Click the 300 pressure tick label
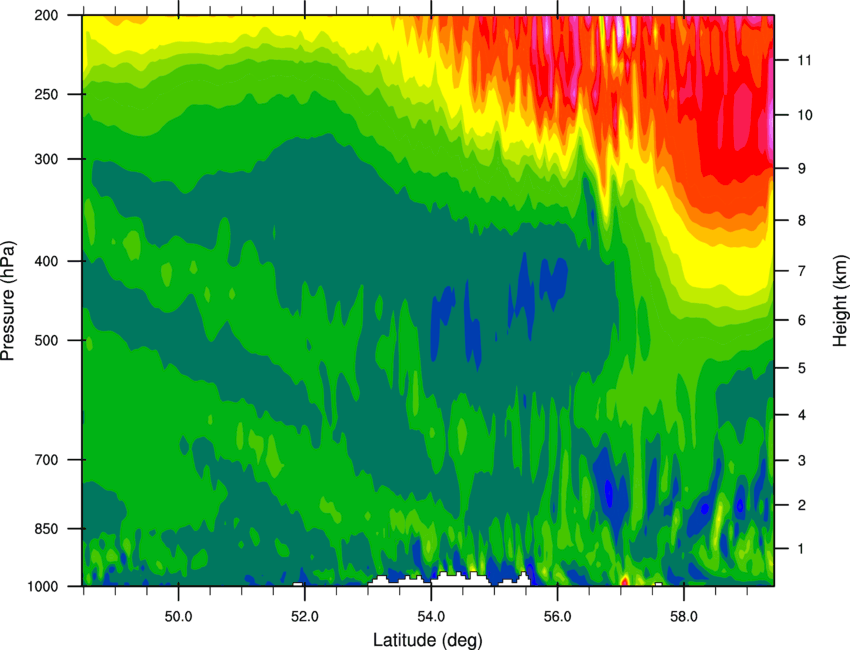Screen dimensions: 850x650 [x=46, y=159]
